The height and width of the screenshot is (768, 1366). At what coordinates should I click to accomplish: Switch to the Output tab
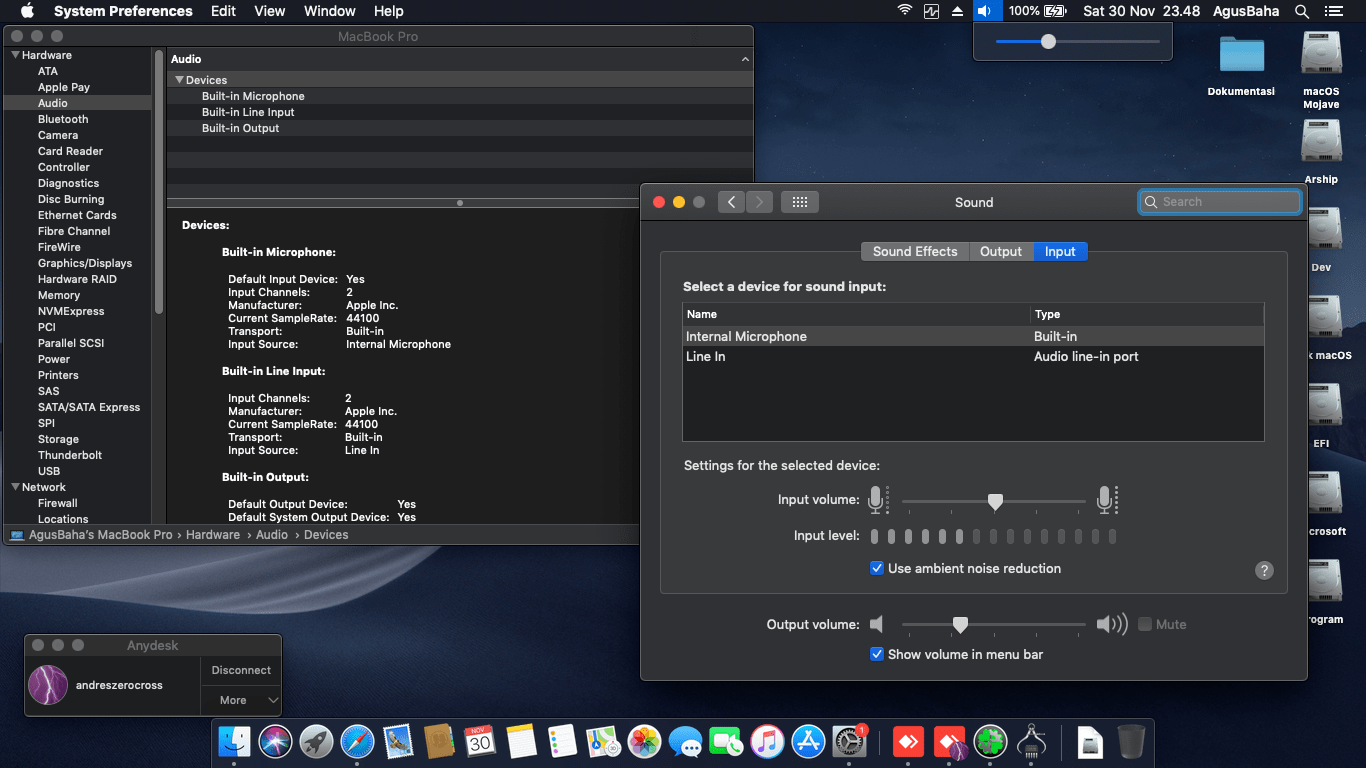point(1001,252)
